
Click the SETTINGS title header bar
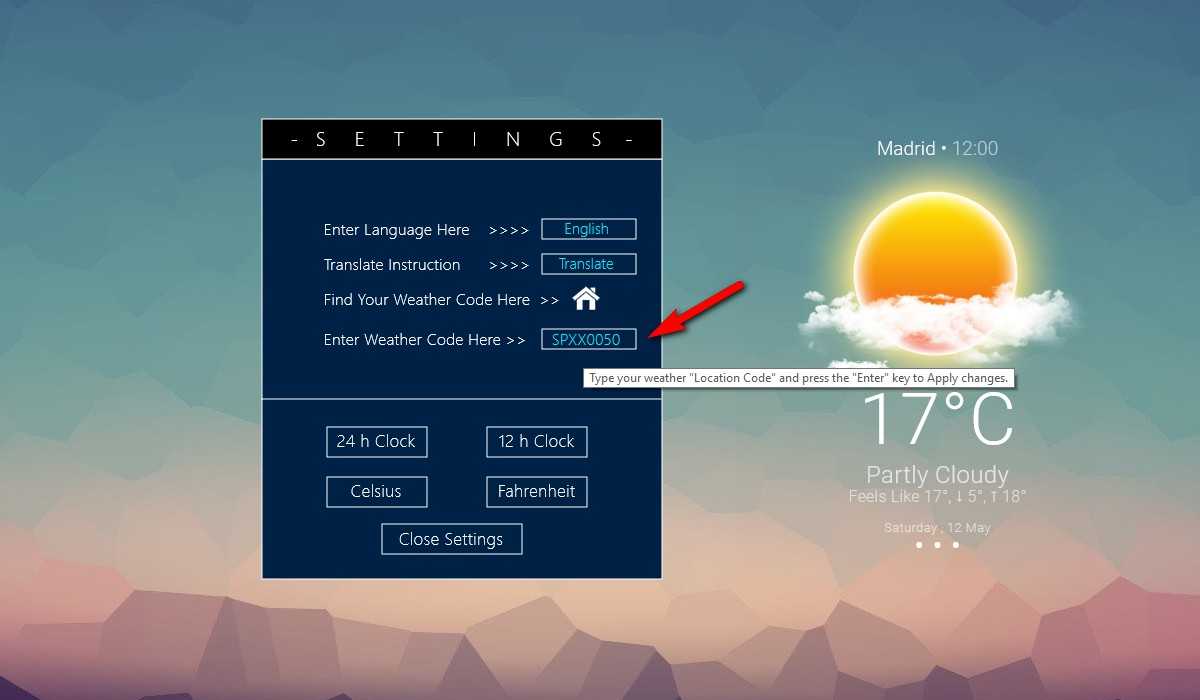click(x=461, y=140)
